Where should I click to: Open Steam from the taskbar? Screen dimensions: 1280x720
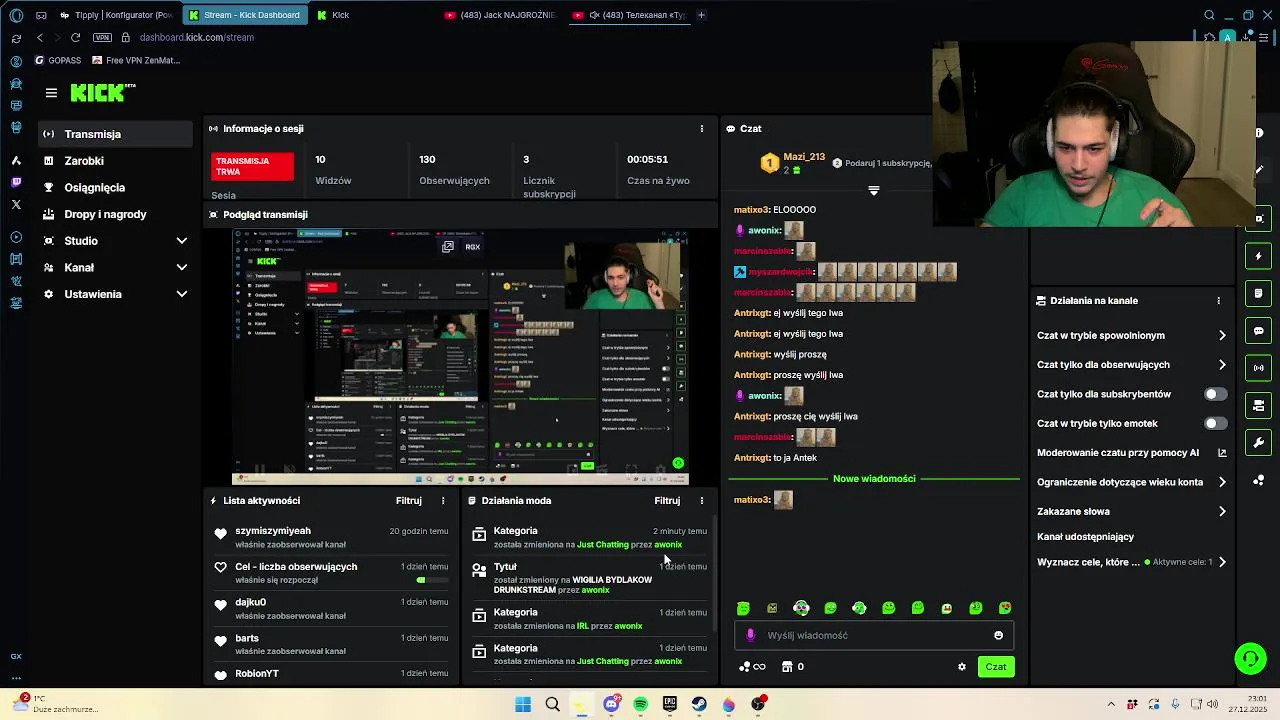point(699,705)
